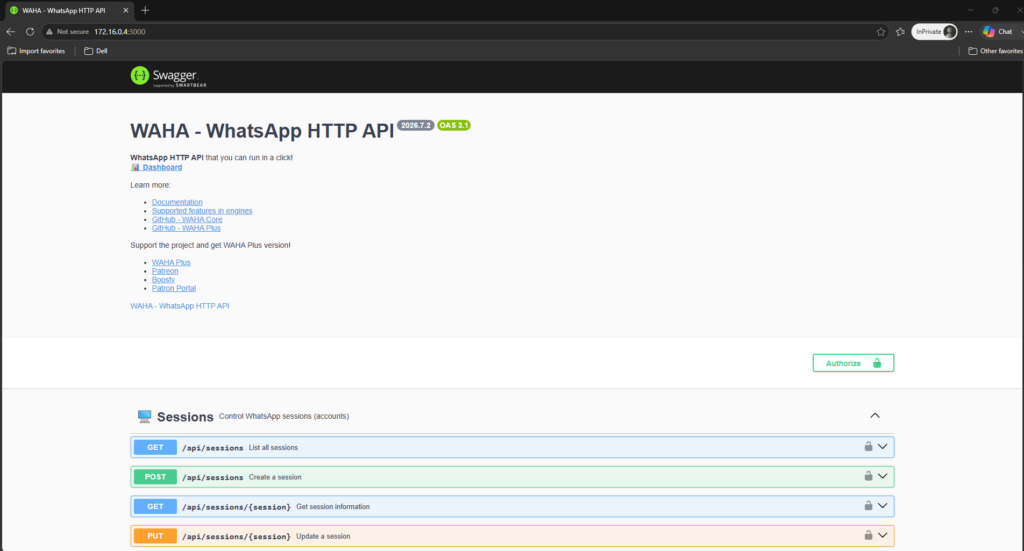Viewport: 1024px width, 551px height.
Task: Click lock icon on Create a session row
Action: coord(868,476)
